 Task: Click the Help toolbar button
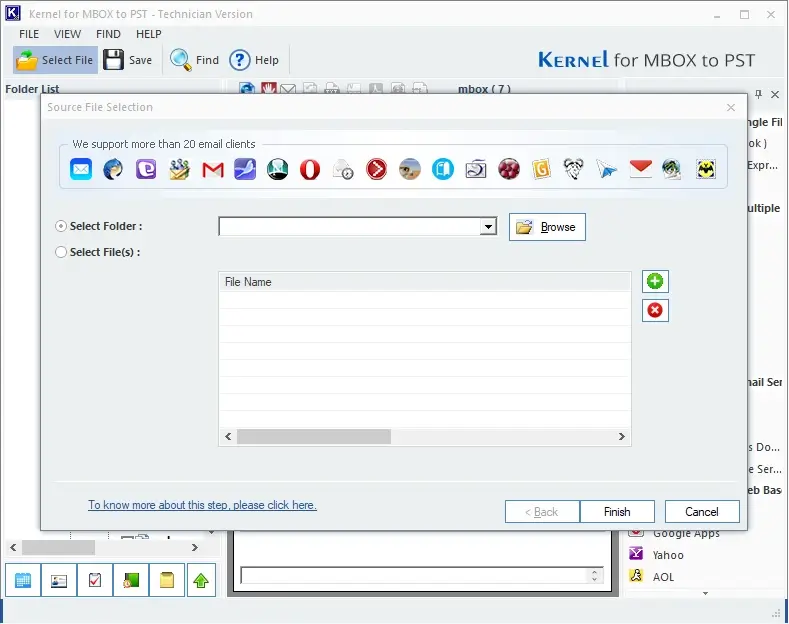254,60
